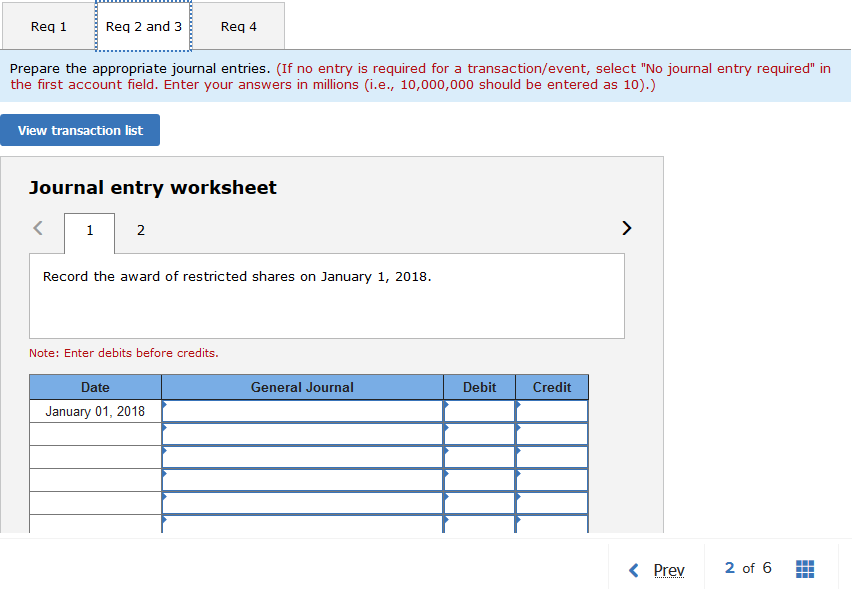The image size is (852, 594).
Task: Open the Req 1 tab
Action: point(49,26)
